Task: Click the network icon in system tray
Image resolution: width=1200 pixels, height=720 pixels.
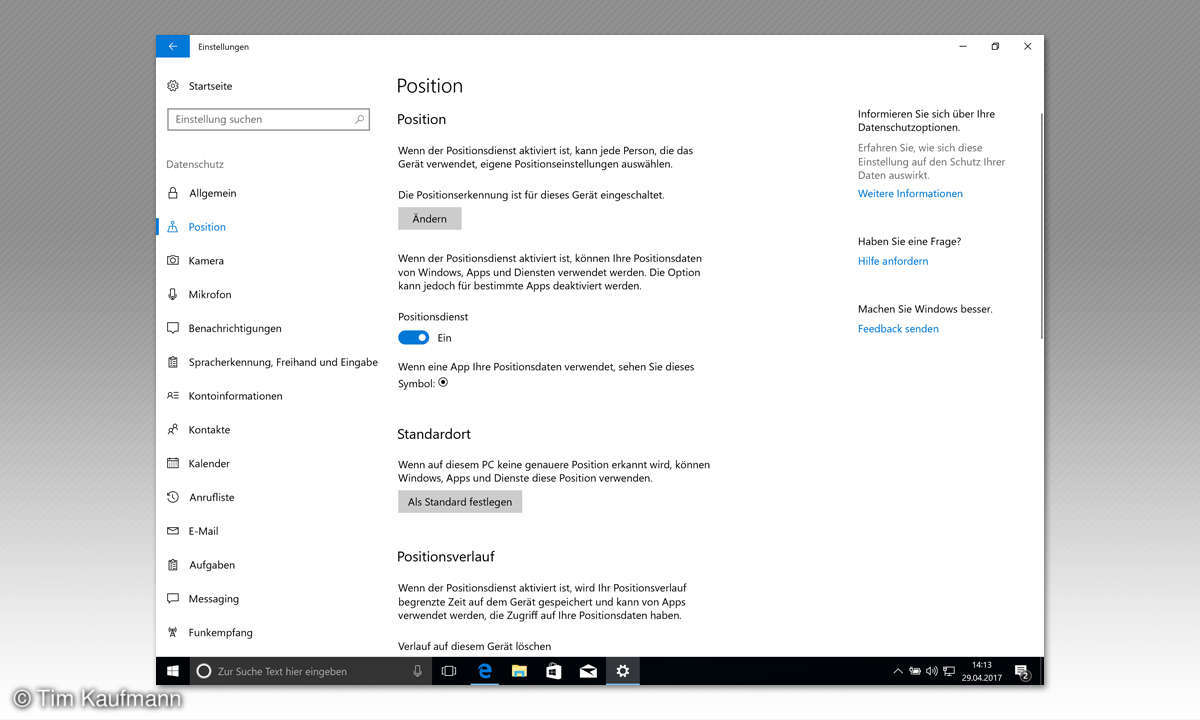Action: [x=949, y=671]
